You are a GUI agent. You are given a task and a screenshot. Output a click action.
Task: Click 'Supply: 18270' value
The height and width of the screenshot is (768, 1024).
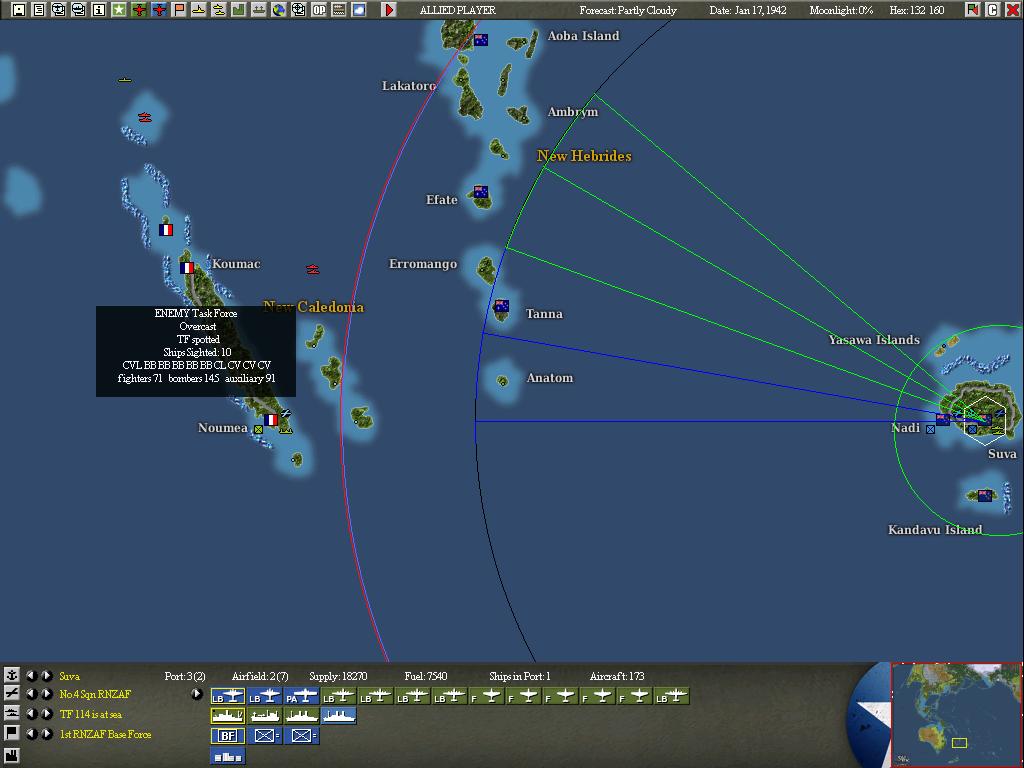338,676
